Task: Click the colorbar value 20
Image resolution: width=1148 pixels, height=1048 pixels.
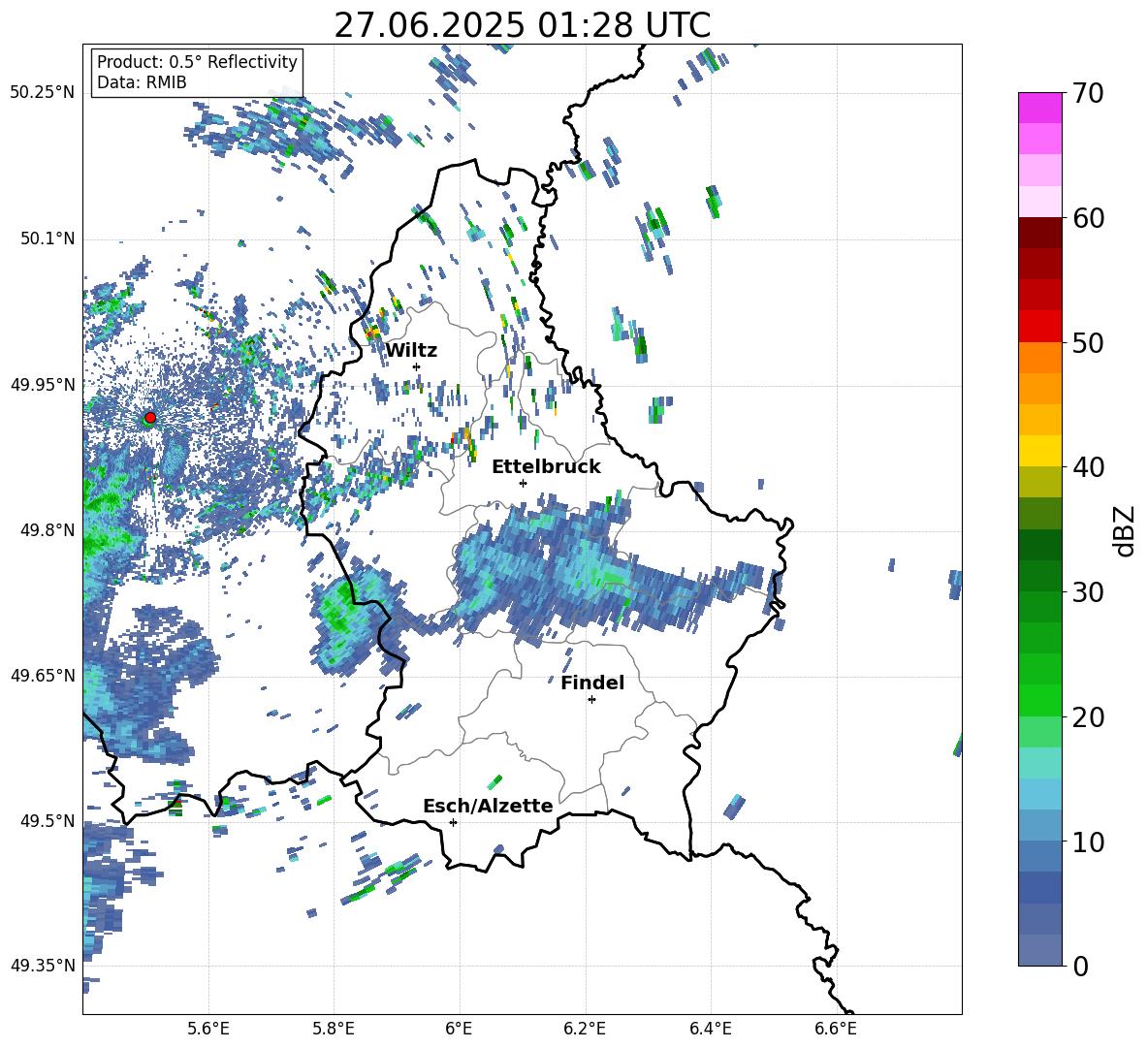Action: coord(1088,716)
